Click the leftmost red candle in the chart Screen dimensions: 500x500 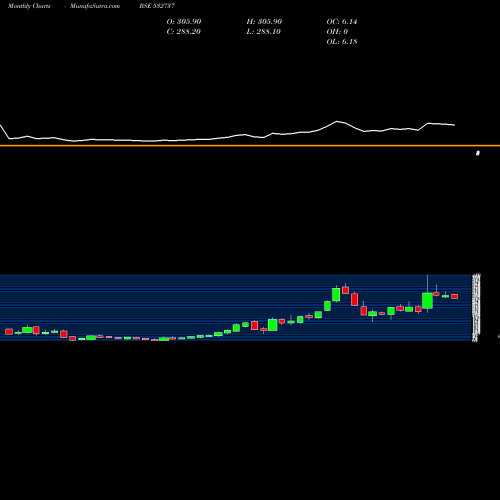(9, 331)
